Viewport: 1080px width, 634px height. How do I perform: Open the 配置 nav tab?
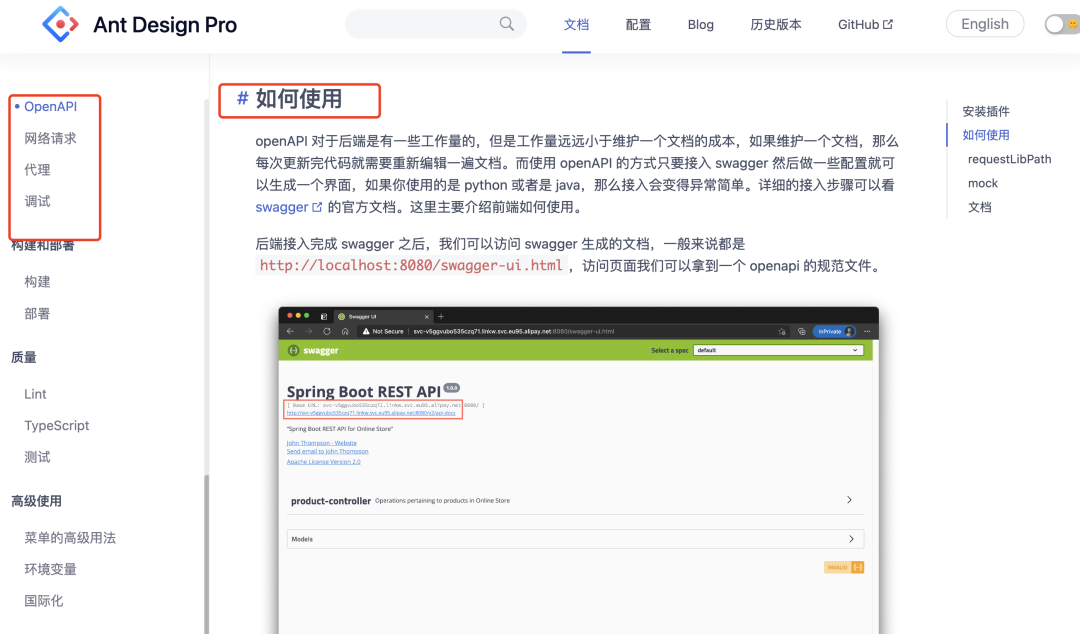click(x=638, y=25)
